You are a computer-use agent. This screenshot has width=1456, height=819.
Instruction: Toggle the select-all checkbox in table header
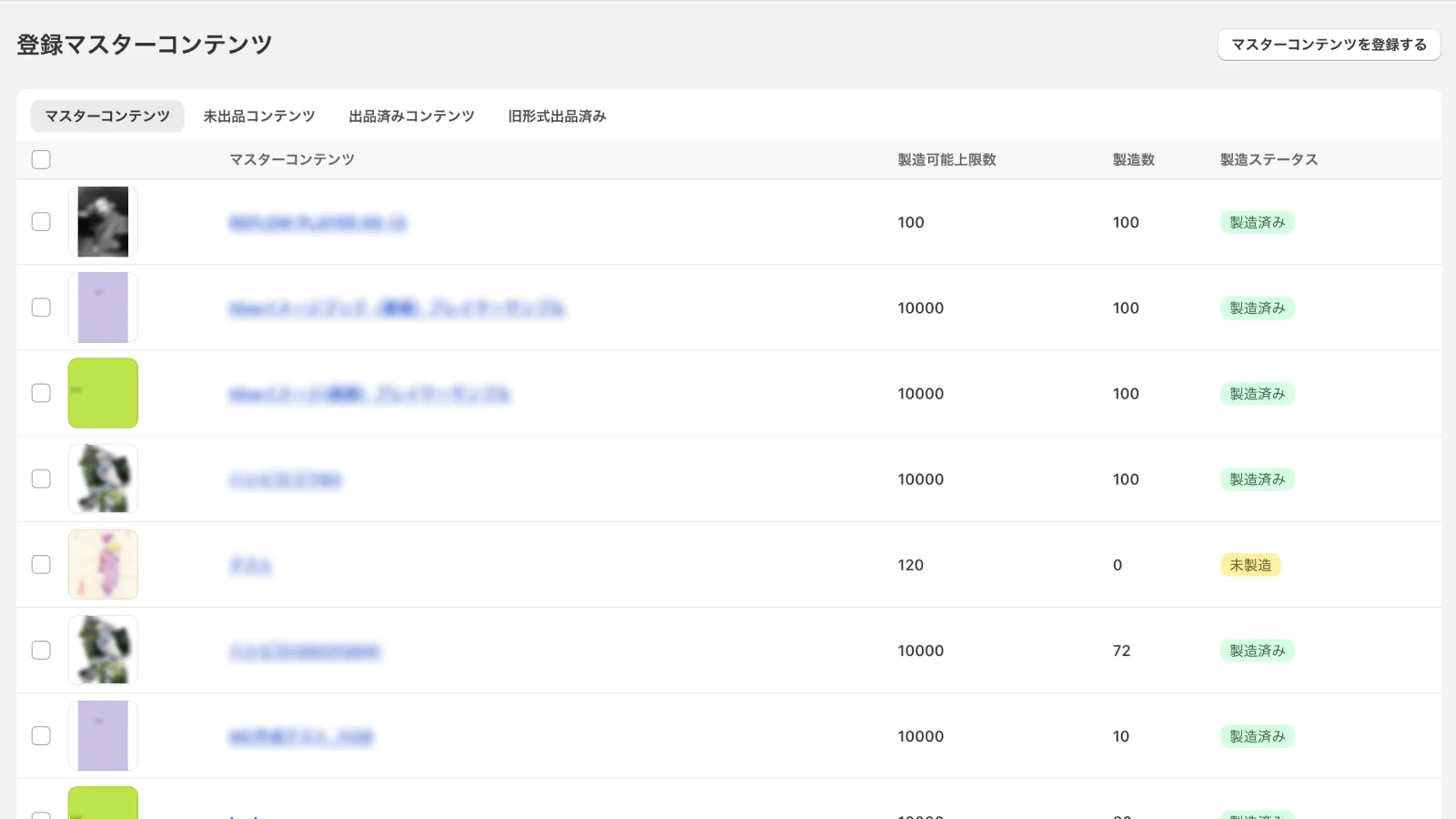pyautogui.click(x=41, y=159)
